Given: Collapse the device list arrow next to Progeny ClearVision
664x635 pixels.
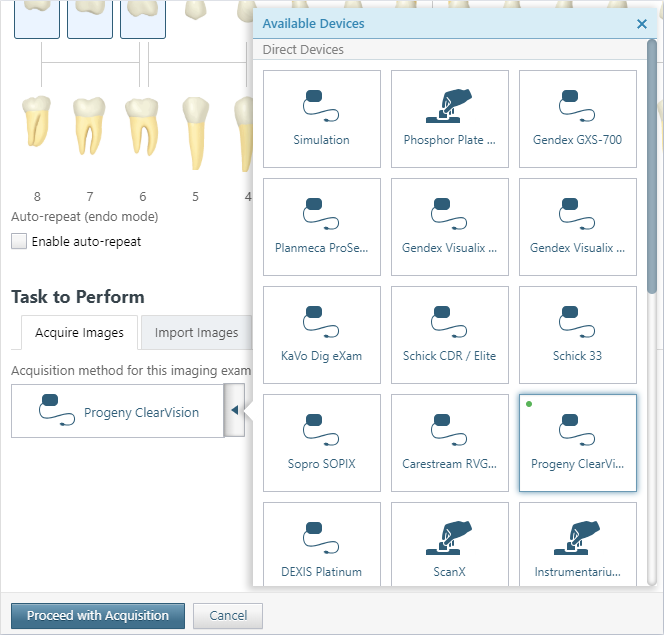Looking at the screenshot, I should (x=234, y=410).
